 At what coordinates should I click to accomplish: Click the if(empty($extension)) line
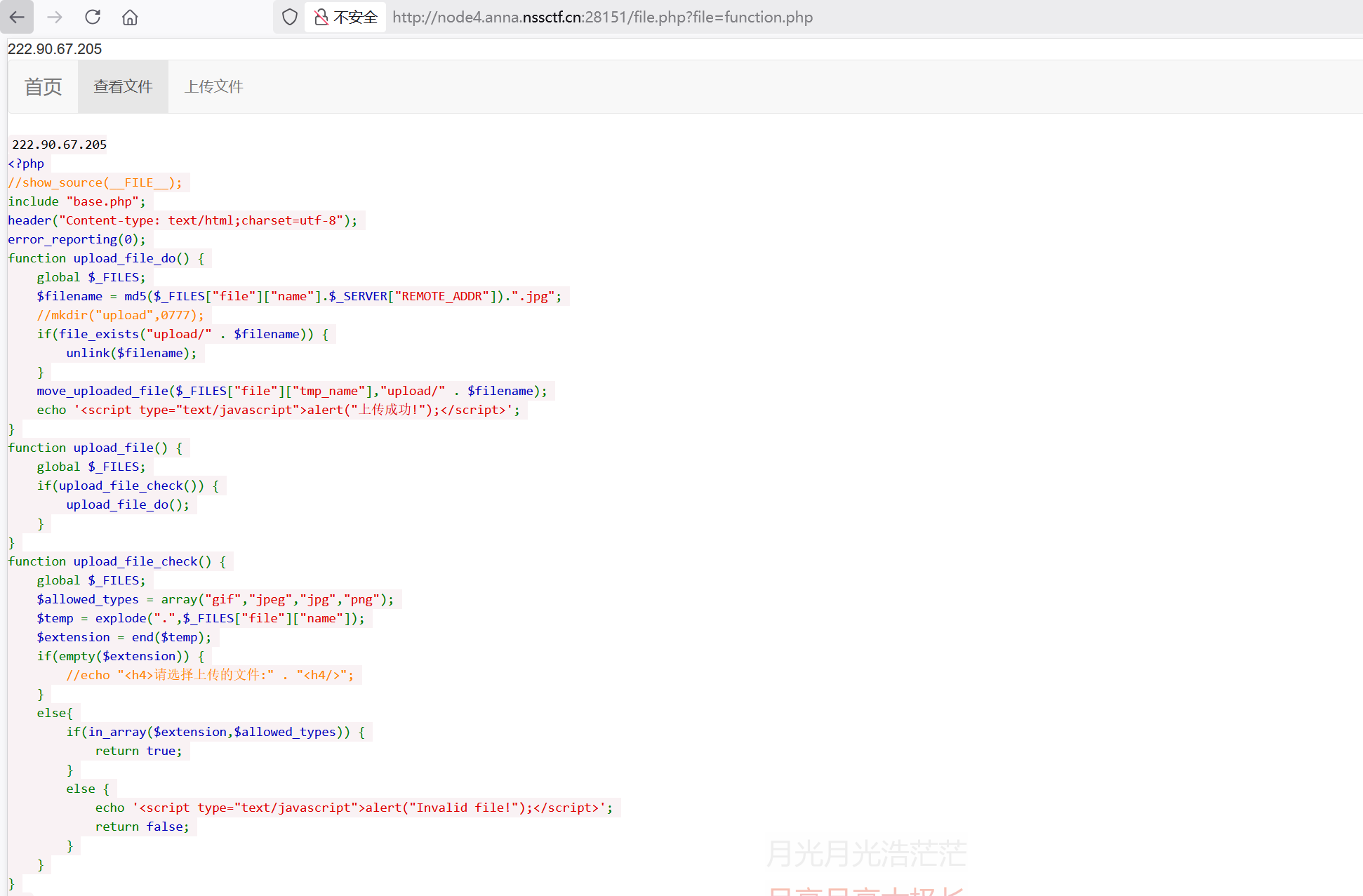coord(121,656)
